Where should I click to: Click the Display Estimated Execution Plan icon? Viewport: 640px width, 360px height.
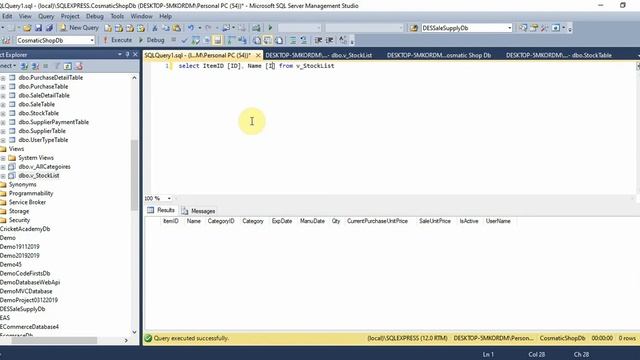click(196, 40)
